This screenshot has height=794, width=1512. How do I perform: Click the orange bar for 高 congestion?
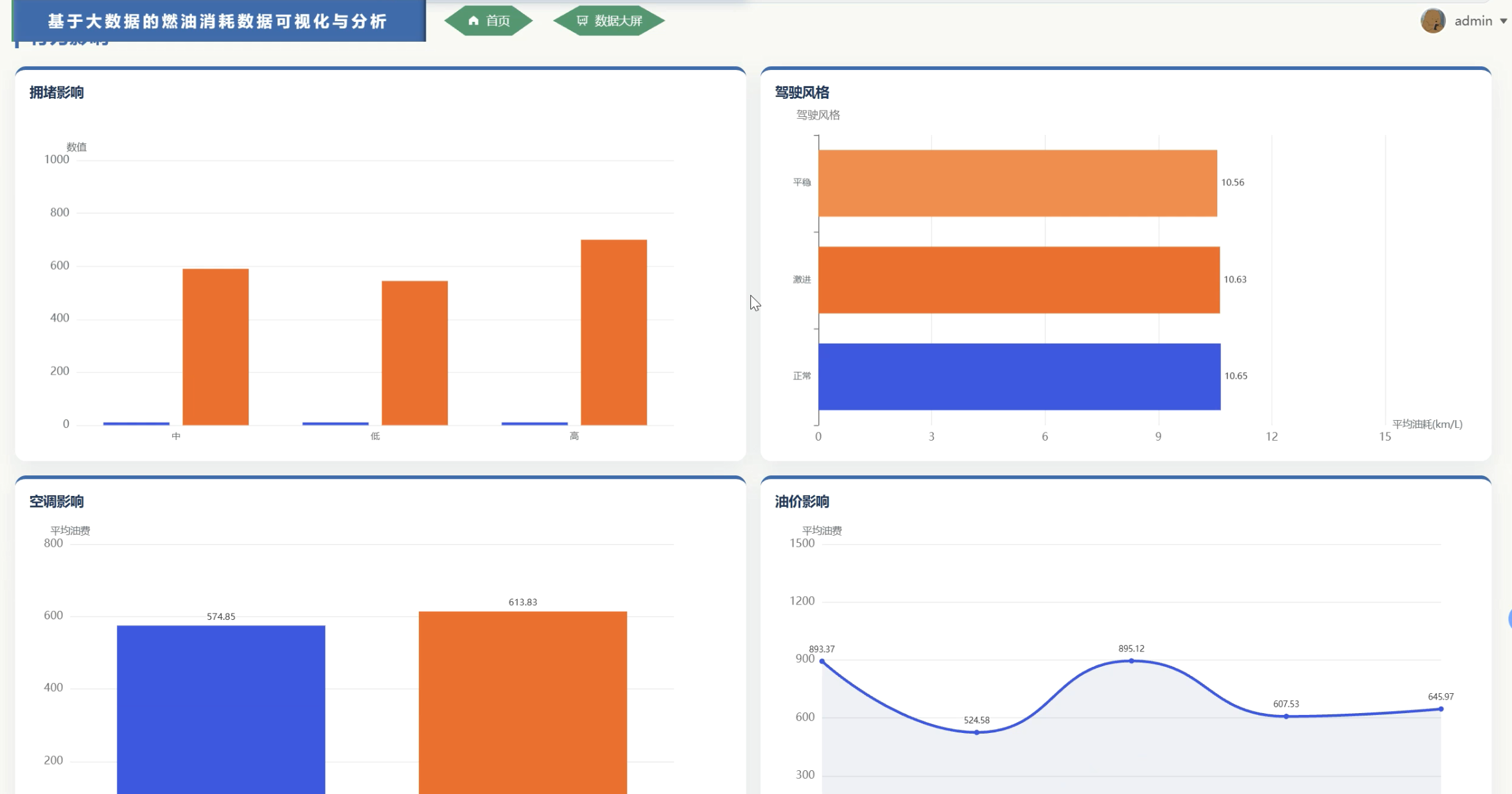point(614,332)
